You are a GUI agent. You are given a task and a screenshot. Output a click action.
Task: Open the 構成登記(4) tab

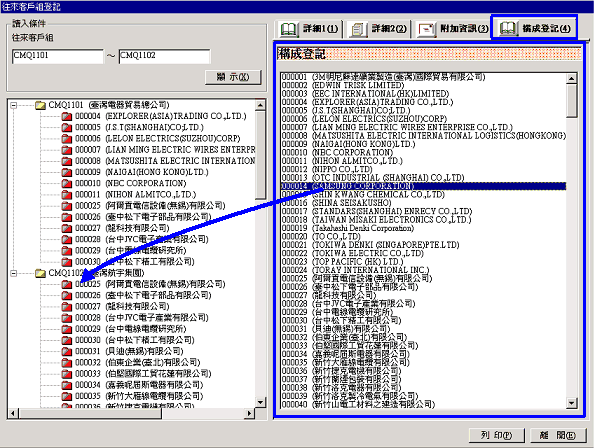(534, 28)
